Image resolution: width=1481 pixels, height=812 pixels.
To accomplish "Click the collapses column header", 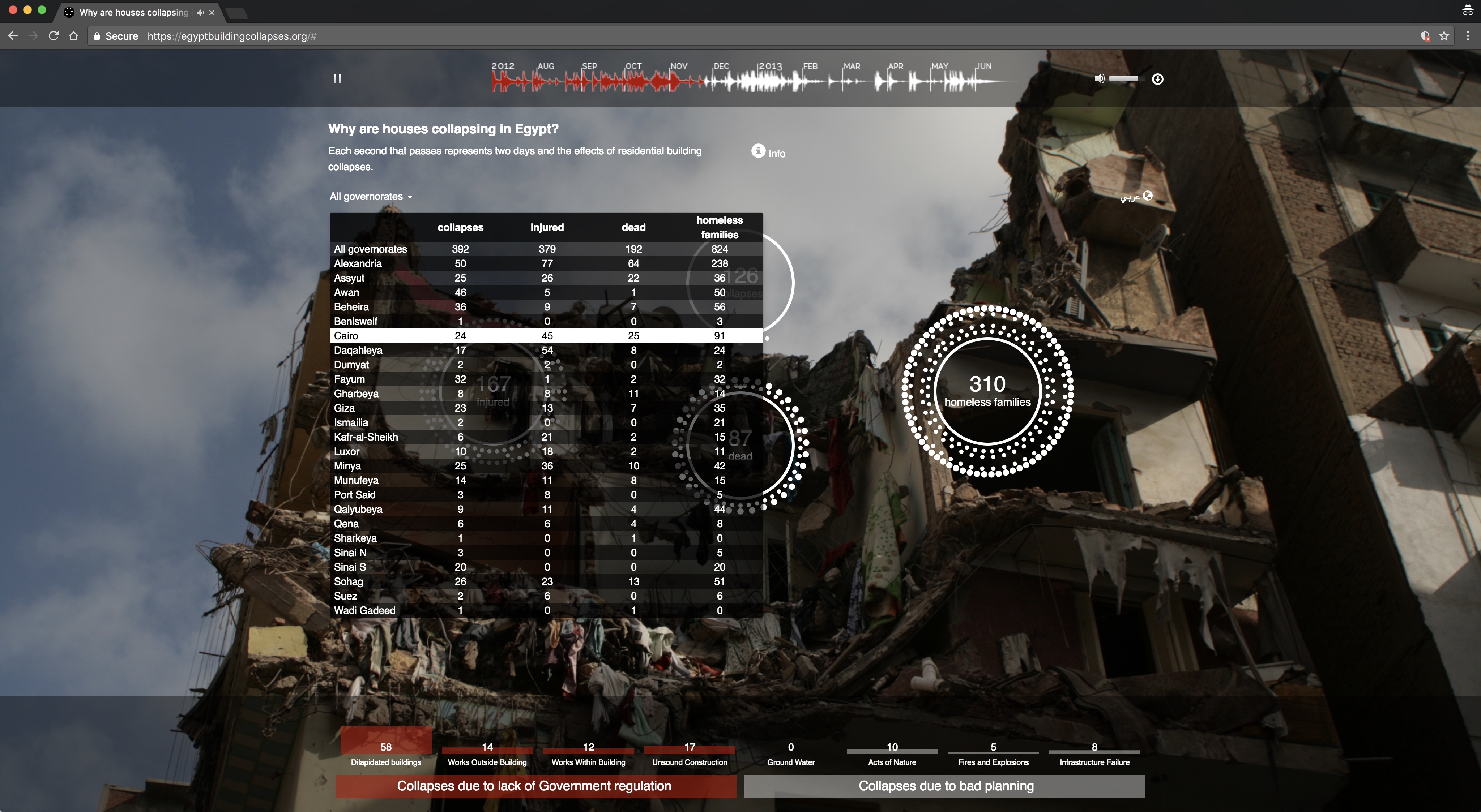I will [460, 228].
